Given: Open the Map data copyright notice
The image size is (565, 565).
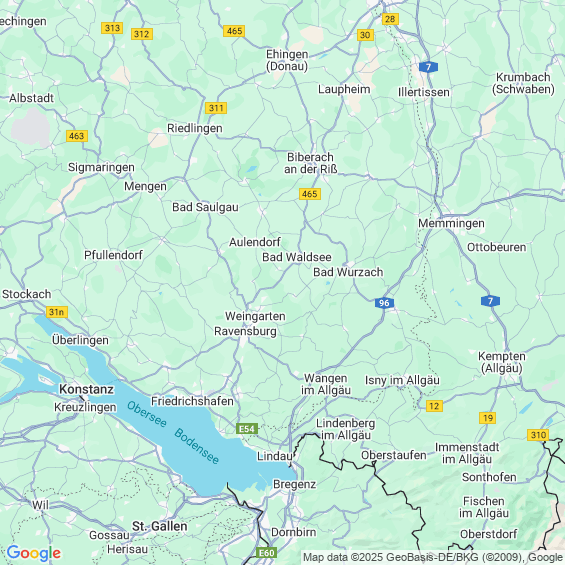Looking at the screenshot, I should [433, 557].
